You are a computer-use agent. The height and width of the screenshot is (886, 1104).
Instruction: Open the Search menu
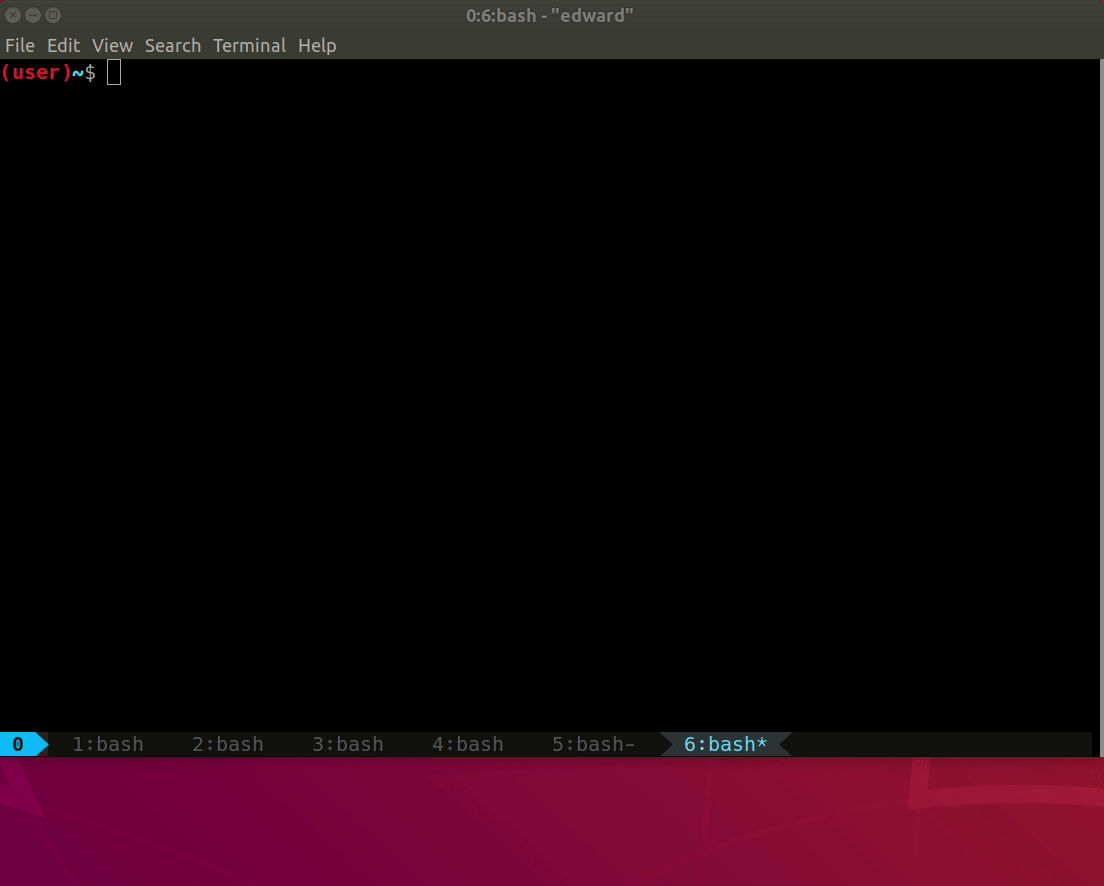pos(172,46)
